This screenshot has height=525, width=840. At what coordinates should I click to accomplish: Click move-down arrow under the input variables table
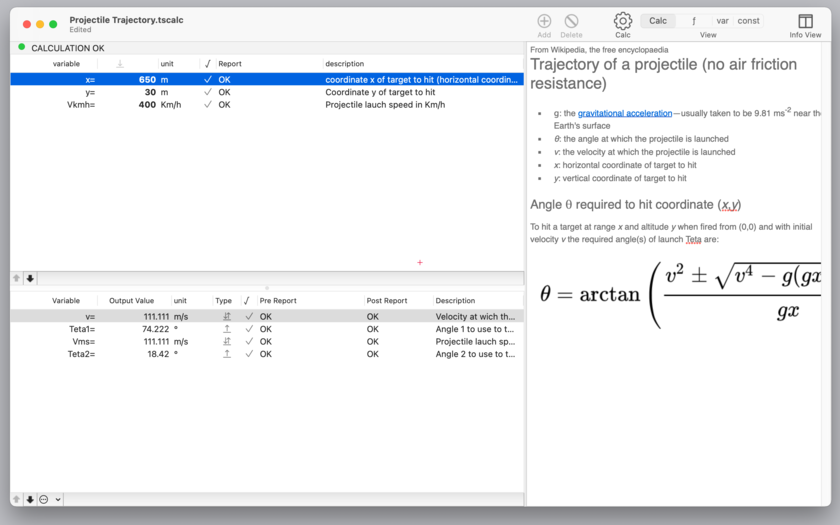click(30, 278)
